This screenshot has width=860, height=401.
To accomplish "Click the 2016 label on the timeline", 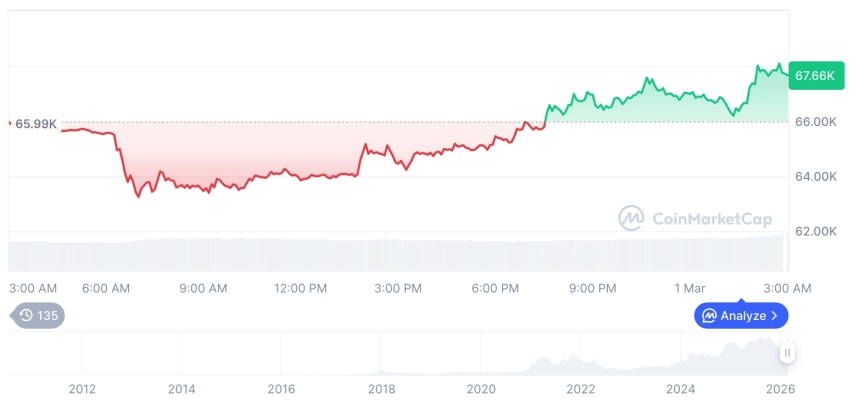I will pos(281,388).
